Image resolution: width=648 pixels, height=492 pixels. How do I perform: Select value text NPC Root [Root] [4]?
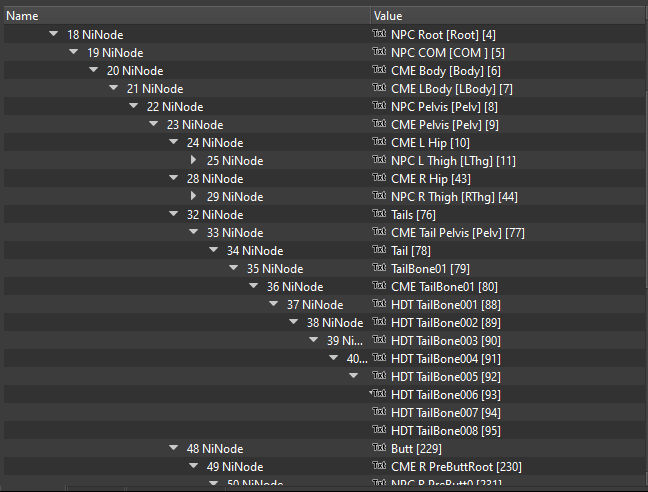pos(443,35)
